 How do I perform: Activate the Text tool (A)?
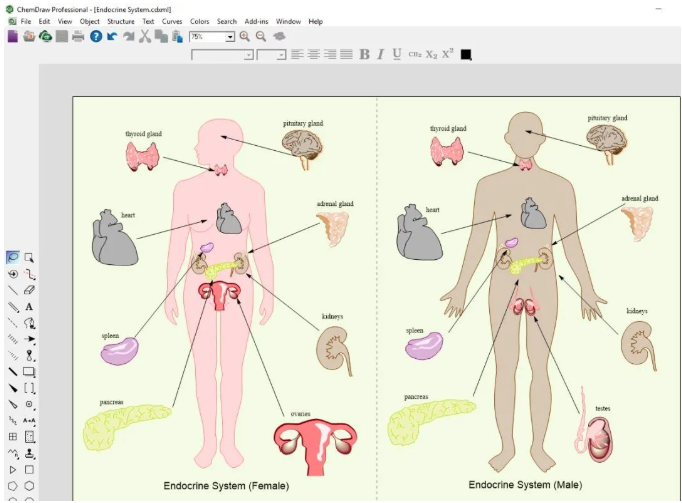29,307
